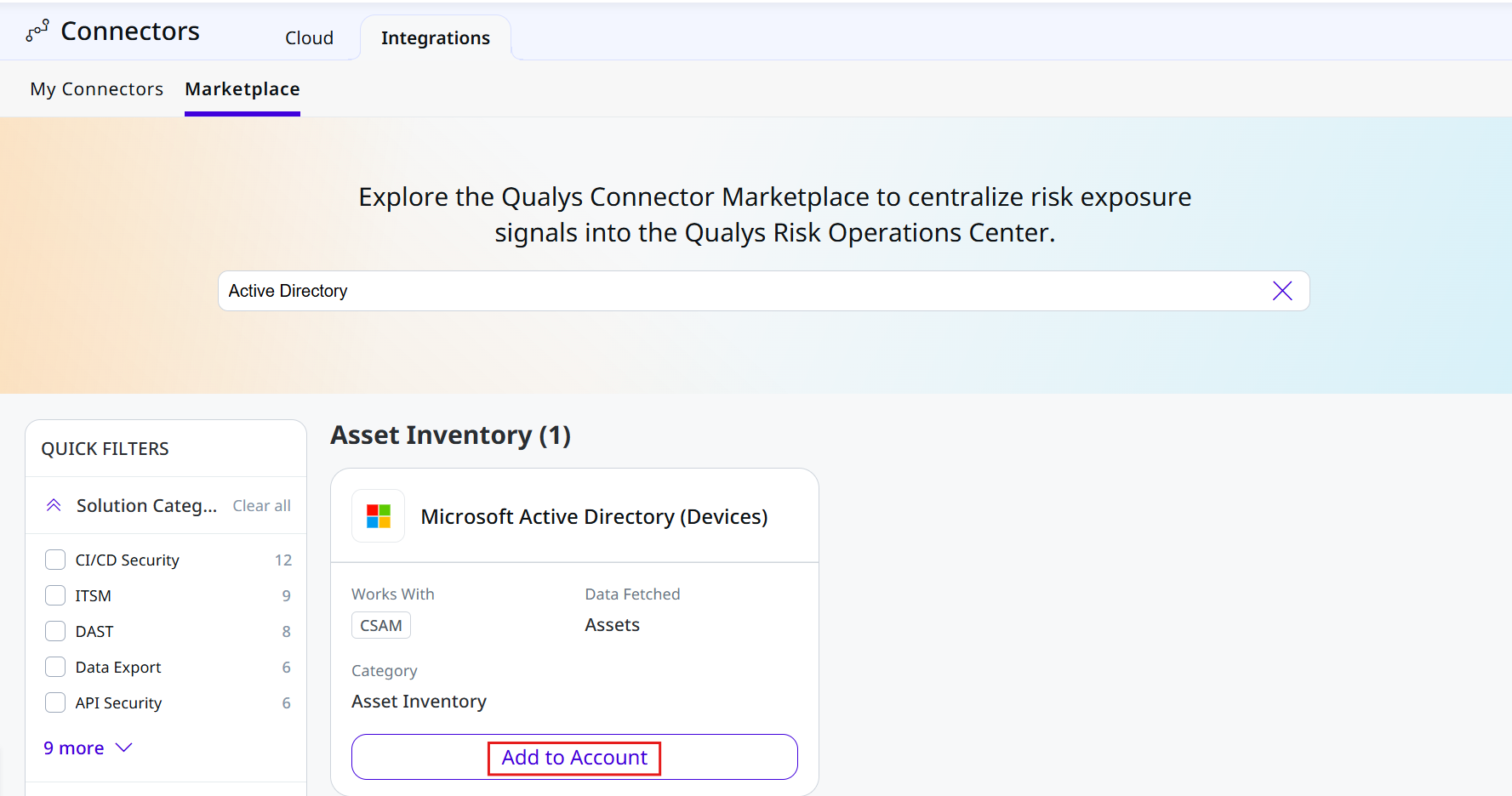This screenshot has height=796, width=1512.
Task: Open the Integrations tab
Action: [436, 38]
